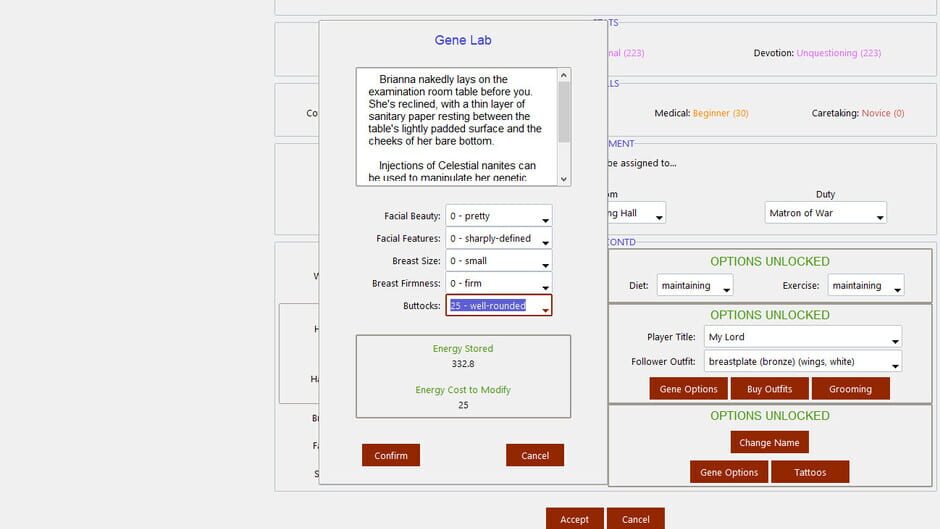The height and width of the screenshot is (529, 940).
Task: Open the Exercise dropdown
Action: click(x=866, y=285)
